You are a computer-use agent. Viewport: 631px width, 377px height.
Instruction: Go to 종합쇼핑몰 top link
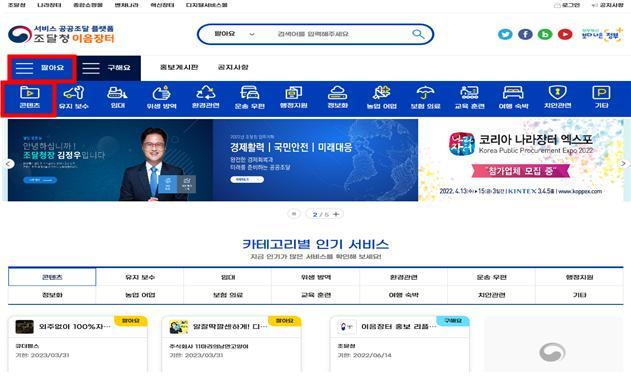click(88, 5)
